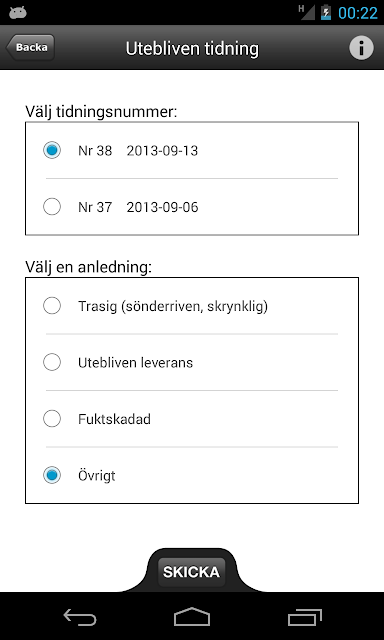The height and width of the screenshot is (640, 384).
Task: Tap the Android debug icon in status bar
Action: (x=18, y=13)
